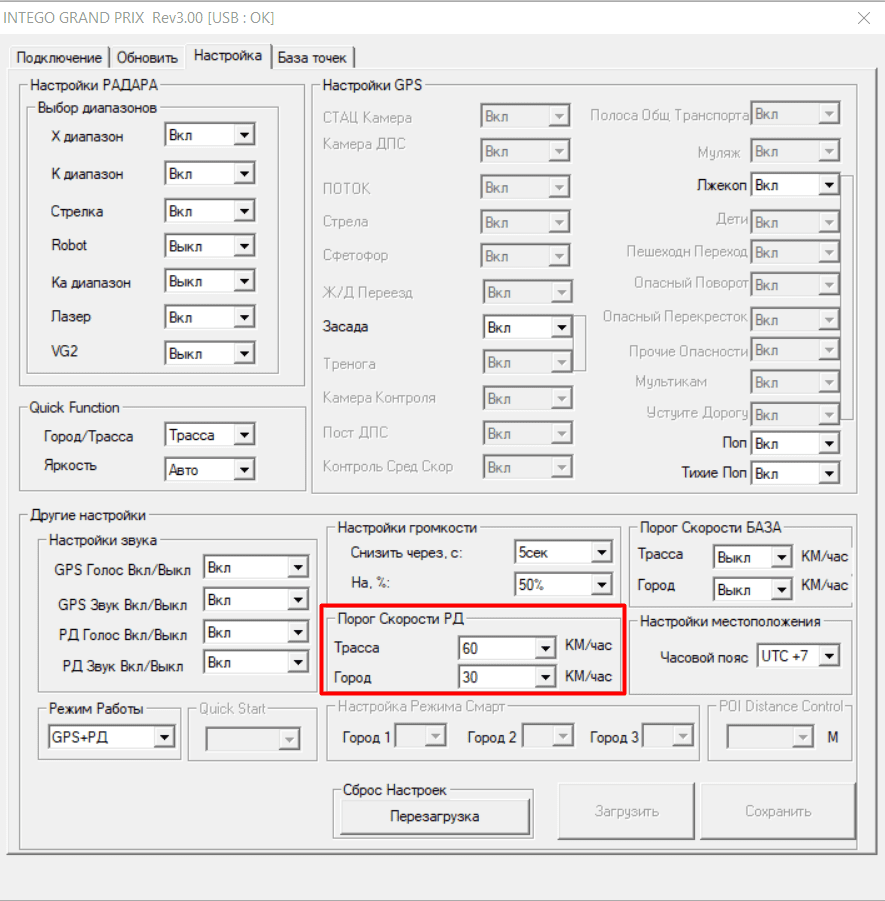Expand the К диапазон combo box
This screenshot has height=901, width=885.
pyautogui.click(x=243, y=174)
